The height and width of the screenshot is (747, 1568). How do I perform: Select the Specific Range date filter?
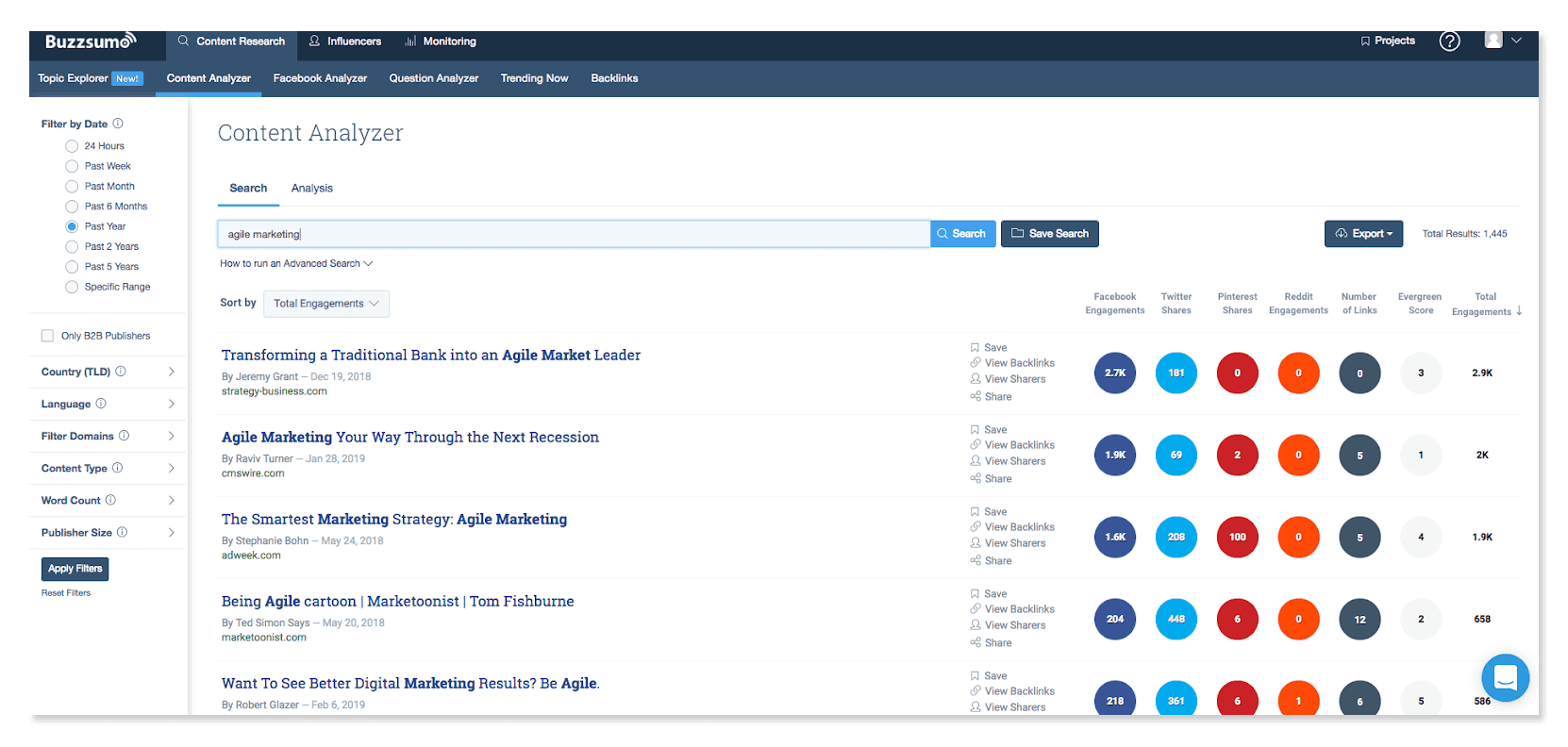point(72,287)
